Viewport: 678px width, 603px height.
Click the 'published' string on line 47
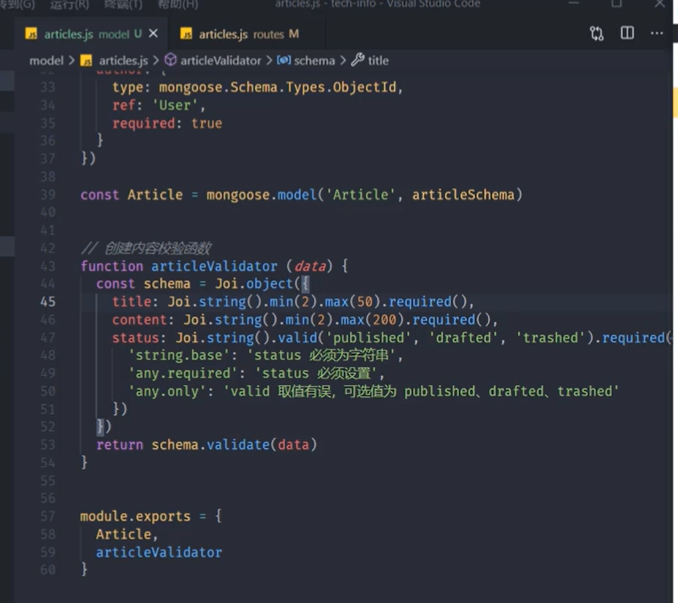pyautogui.click(x=368, y=338)
